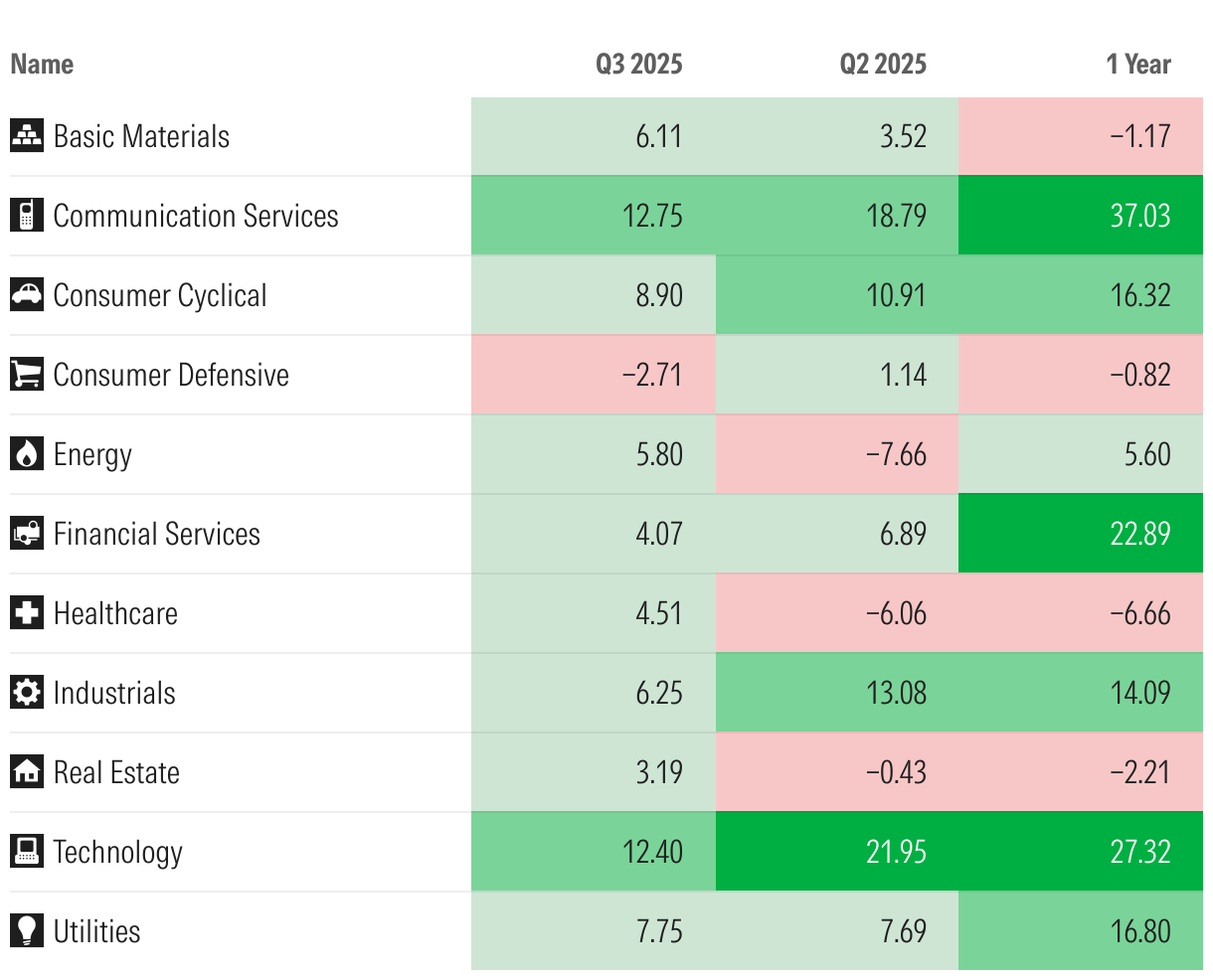Click the Industrials gear icon

point(27,693)
